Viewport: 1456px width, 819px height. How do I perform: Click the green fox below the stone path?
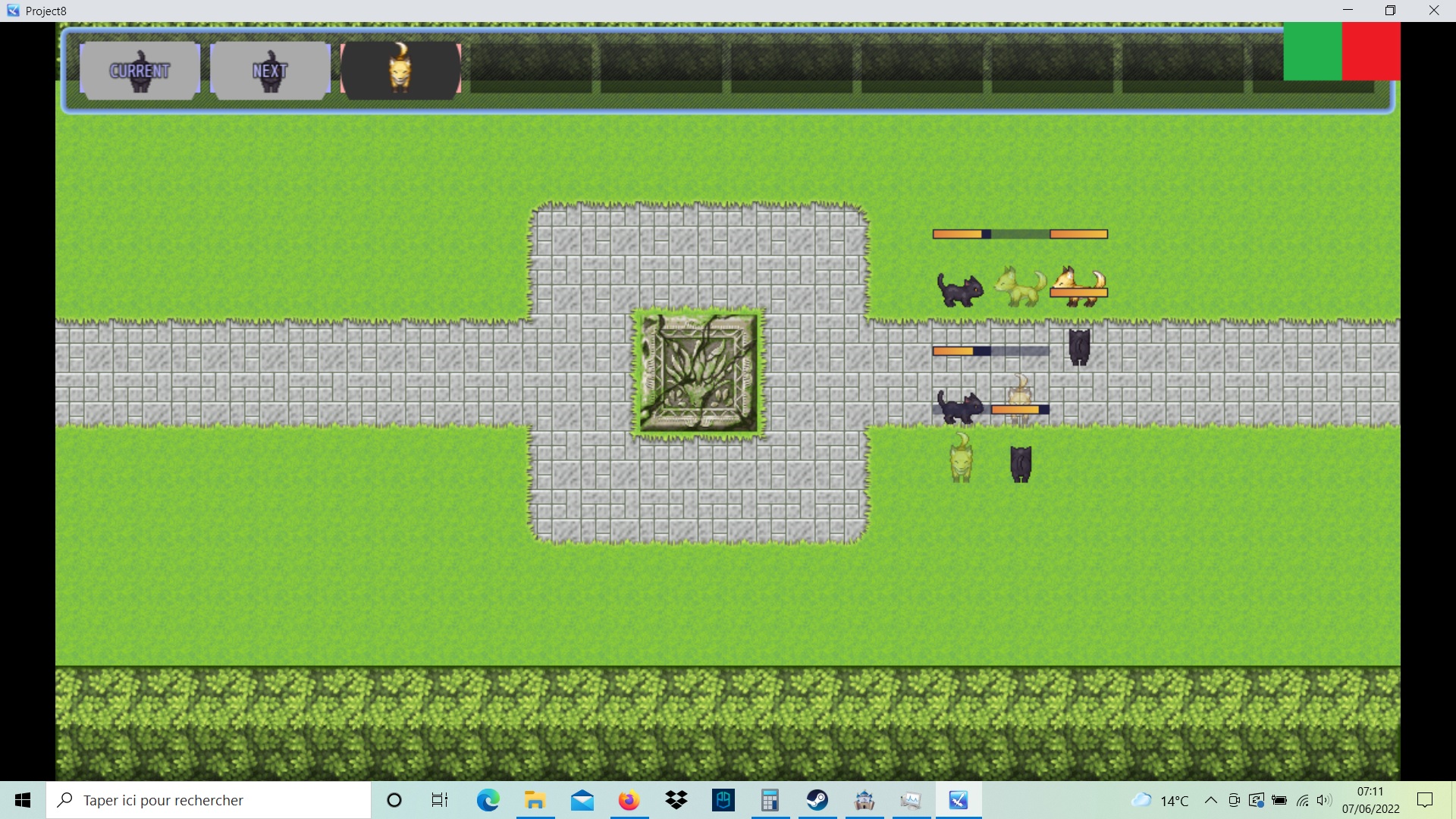click(x=960, y=459)
